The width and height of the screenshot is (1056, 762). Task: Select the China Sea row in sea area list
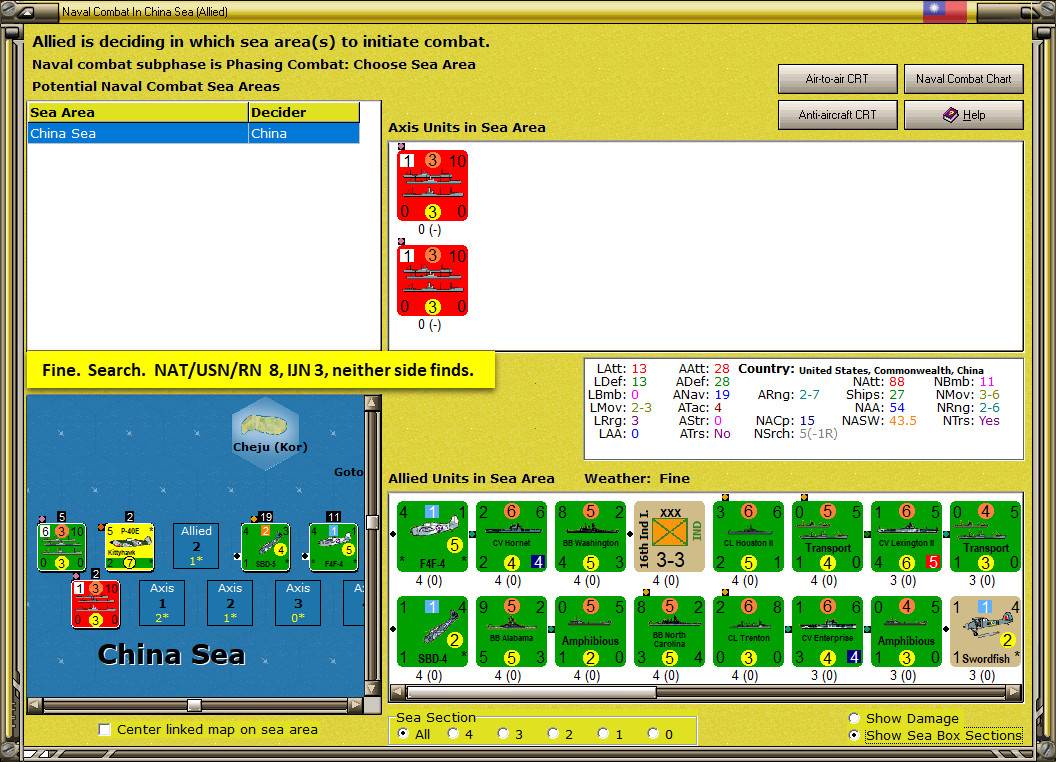(x=193, y=133)
